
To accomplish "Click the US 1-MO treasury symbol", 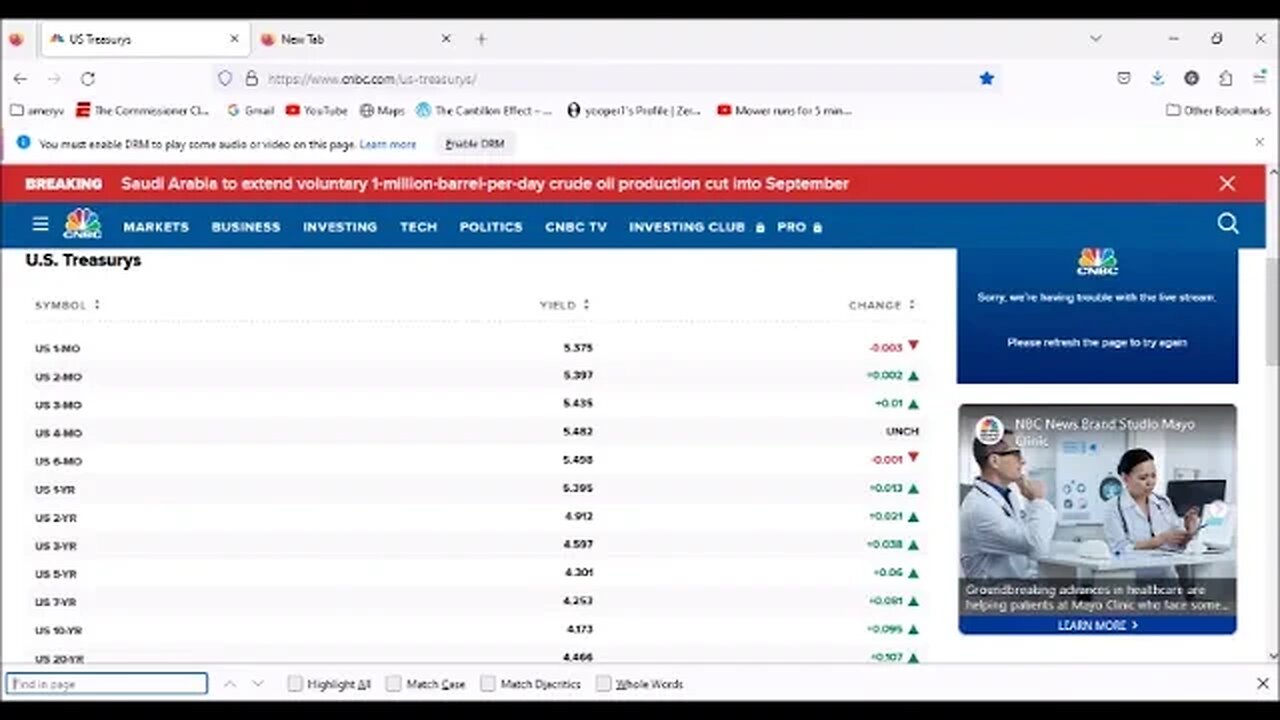I will (x=57, y=348).
